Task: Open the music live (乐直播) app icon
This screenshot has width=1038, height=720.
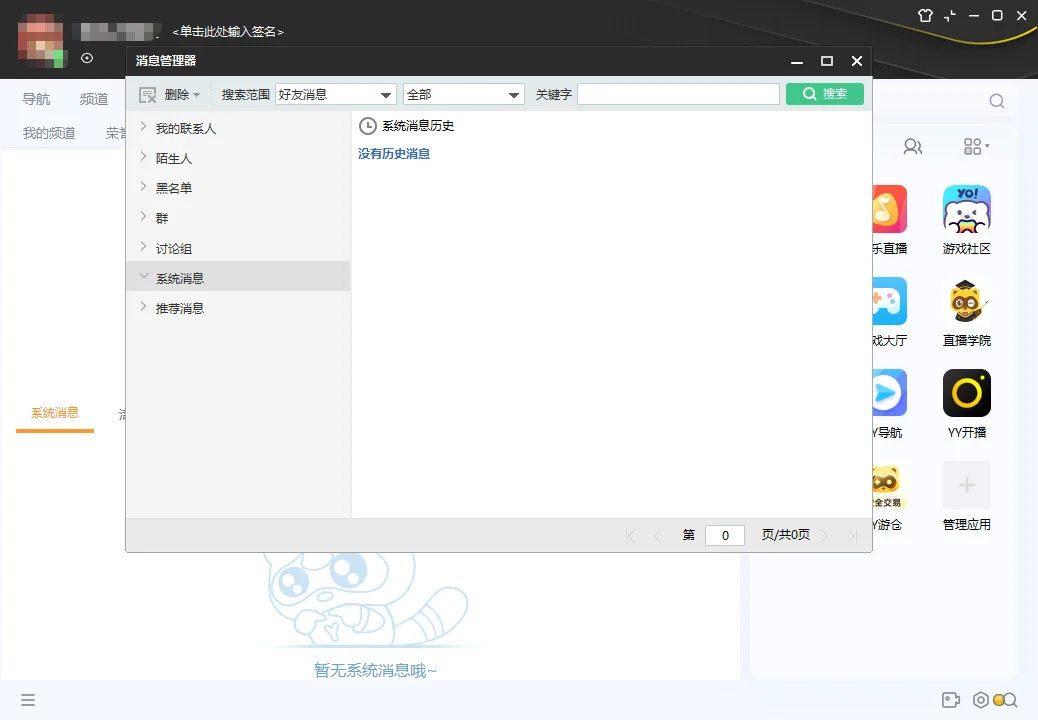Action: pyautogui.click(x=890, y=209)
